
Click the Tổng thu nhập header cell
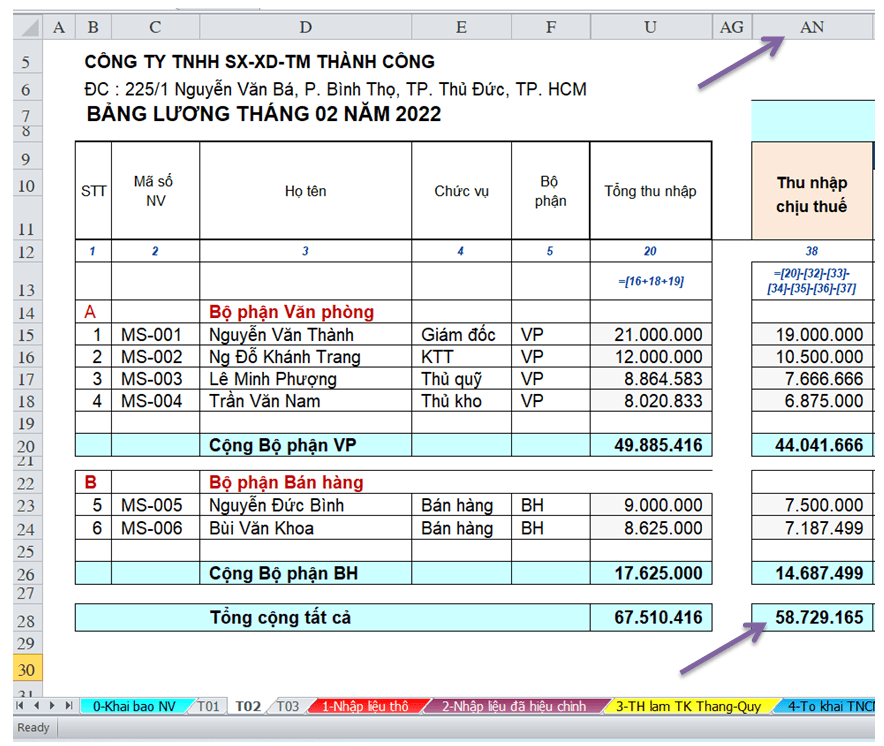tap(650, 191)
